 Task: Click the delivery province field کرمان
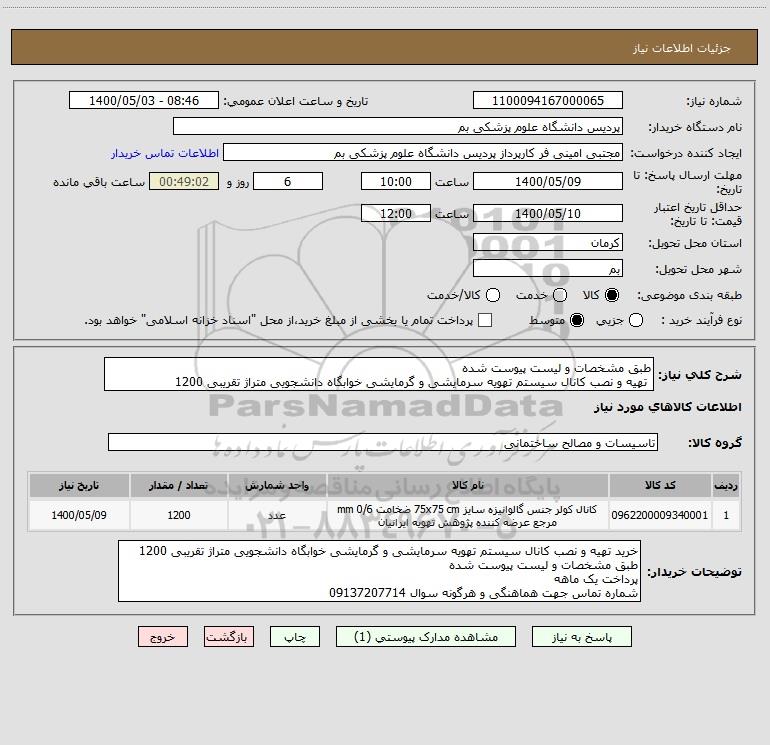click(x=548, y=243)
